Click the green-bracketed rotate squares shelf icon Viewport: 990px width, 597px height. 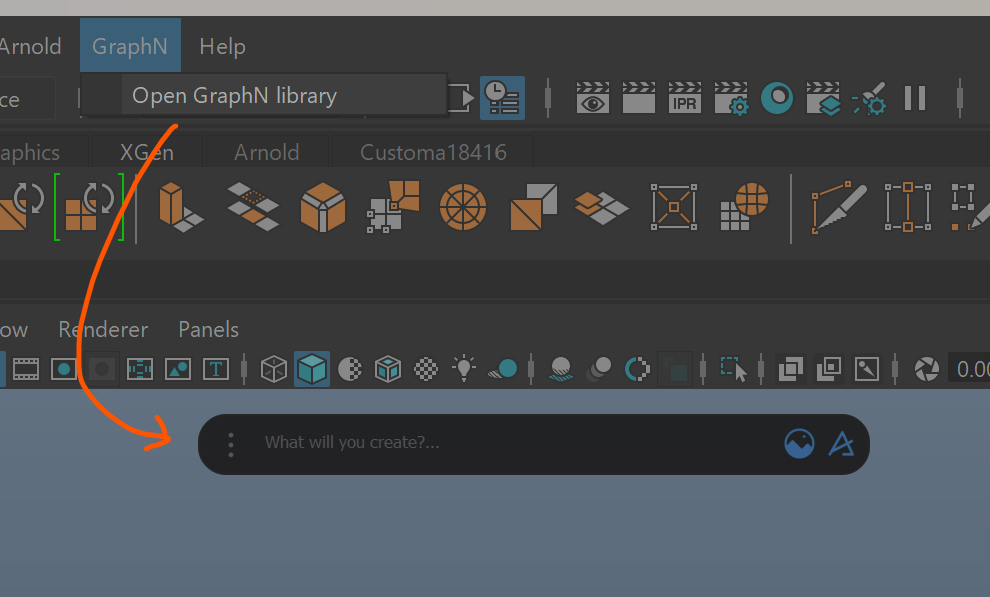[89, 207]
